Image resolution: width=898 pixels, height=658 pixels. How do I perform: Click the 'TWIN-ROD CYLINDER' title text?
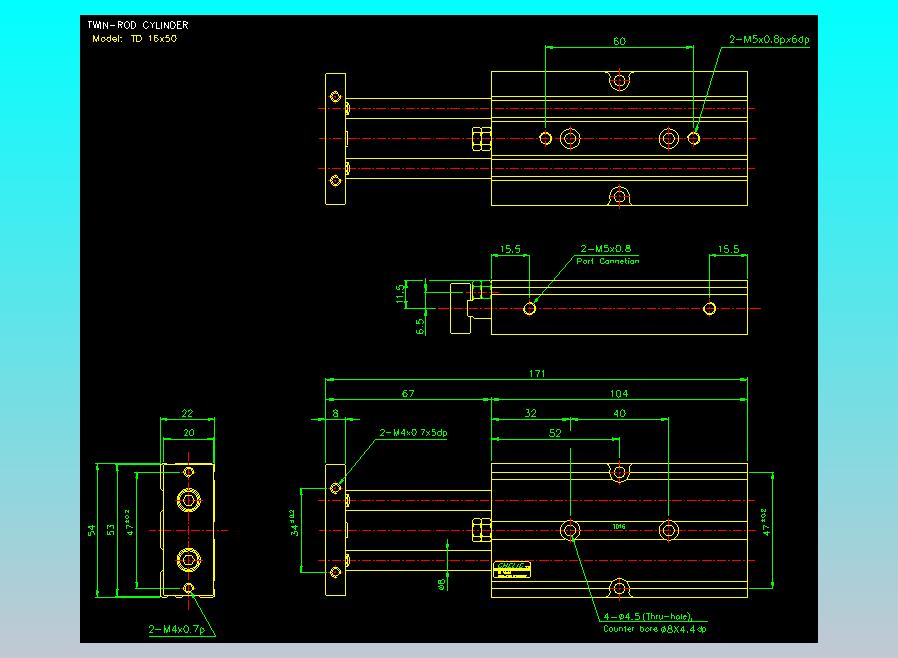coord(137,25)
